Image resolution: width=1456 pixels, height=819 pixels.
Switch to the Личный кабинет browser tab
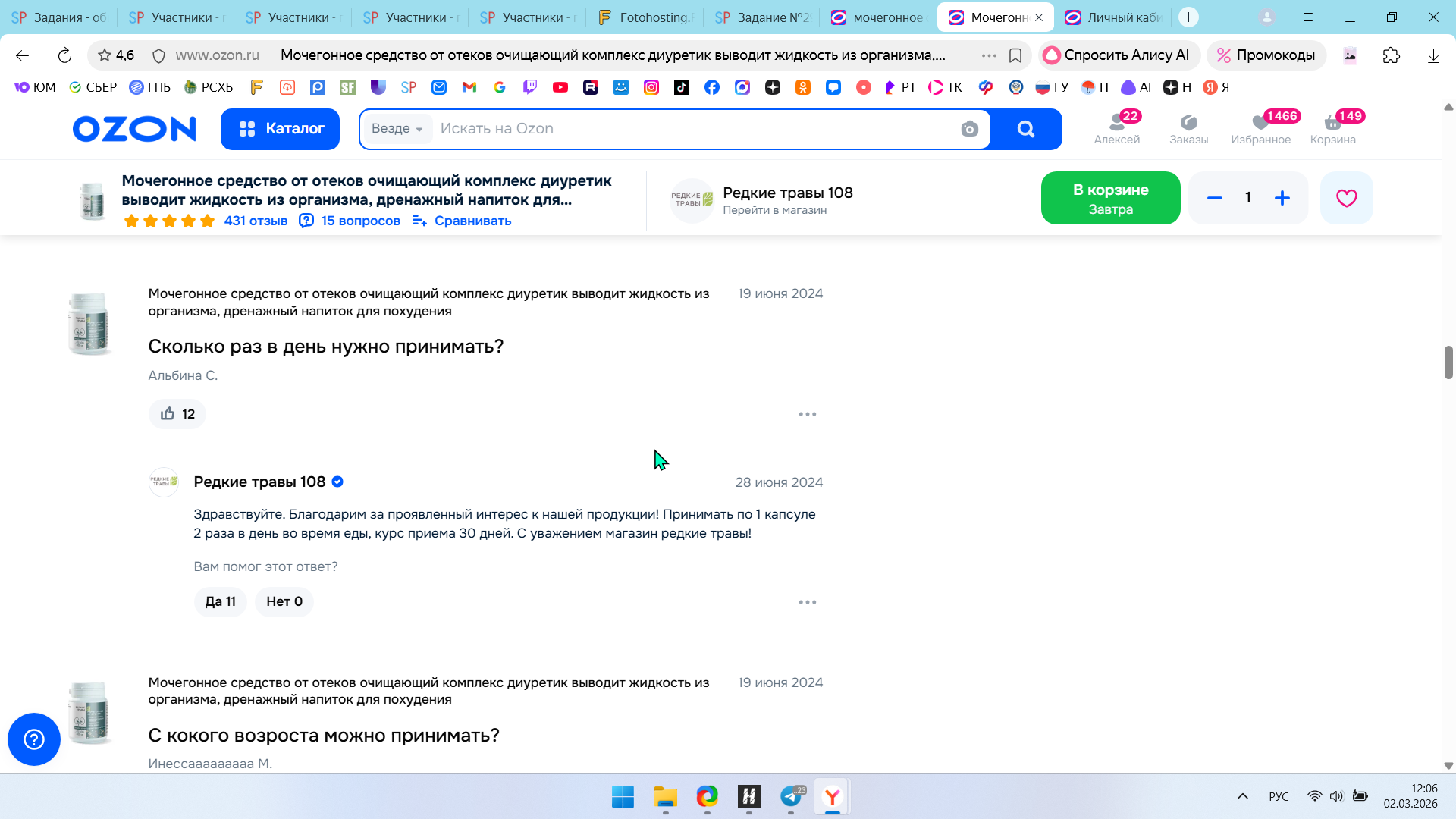pyautogui.click(x=1115, y=17)
